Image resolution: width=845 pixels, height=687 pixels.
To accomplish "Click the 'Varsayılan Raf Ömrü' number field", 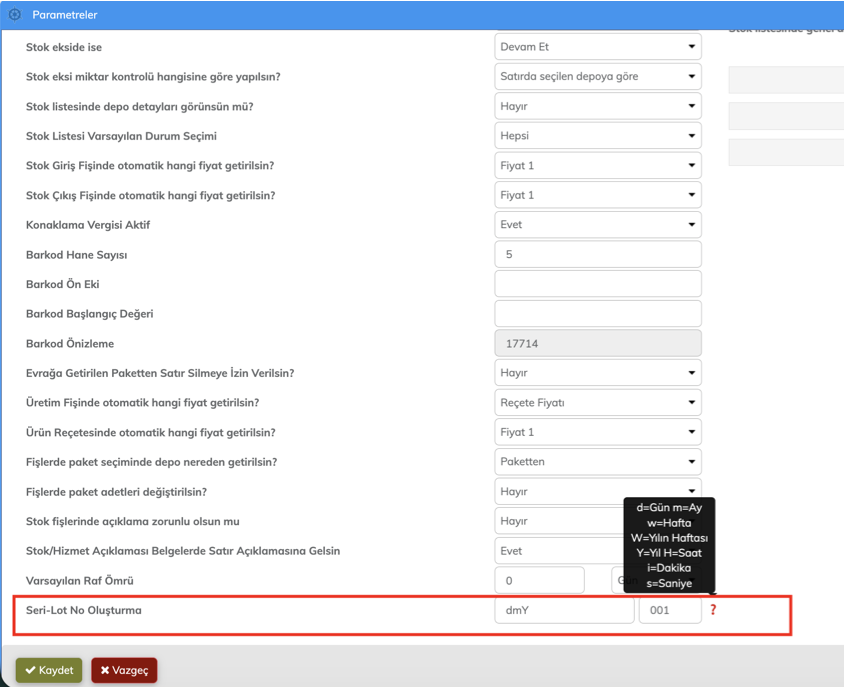I will (x=539, y=580).
